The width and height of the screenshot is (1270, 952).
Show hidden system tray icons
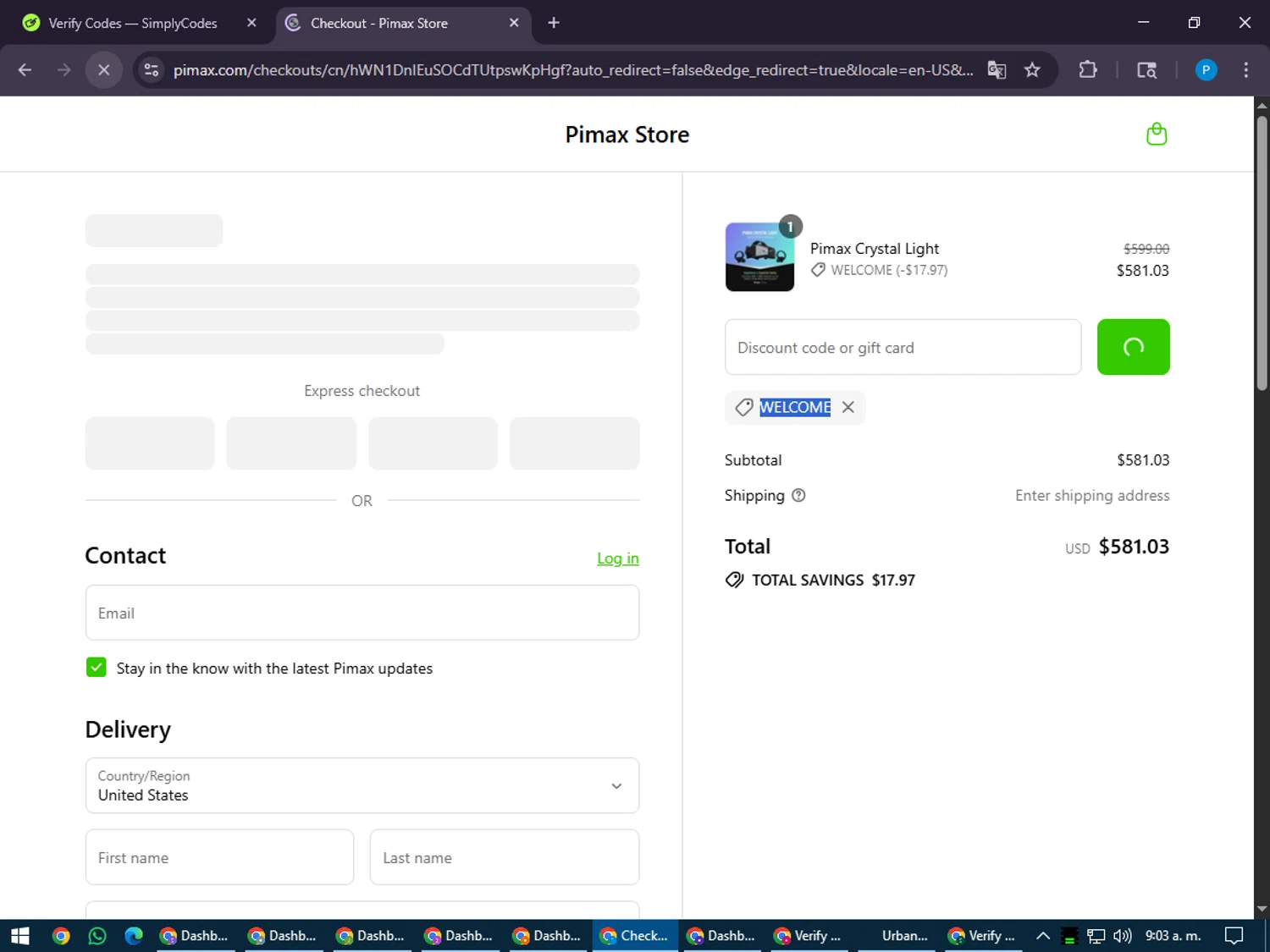(1043, 936)
